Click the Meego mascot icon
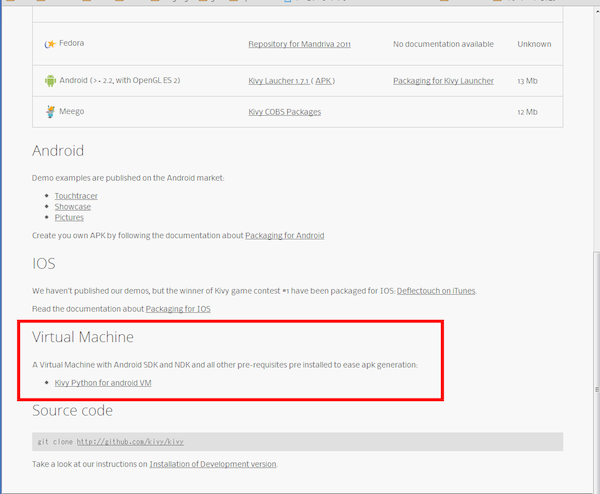Viewport: 600px width, 494px height. [x=50, y=111]
